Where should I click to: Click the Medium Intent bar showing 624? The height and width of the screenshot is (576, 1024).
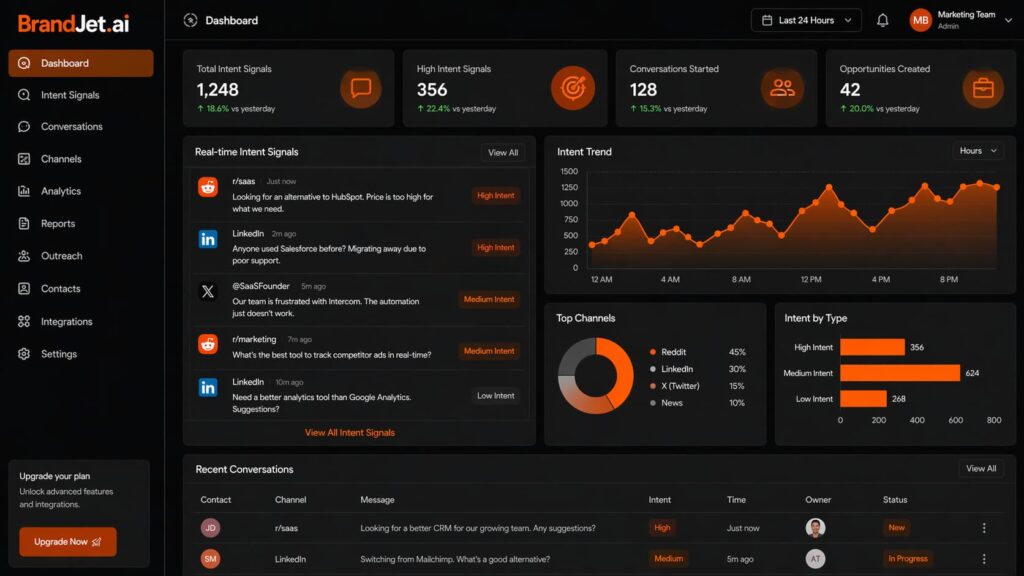(900, 373)
